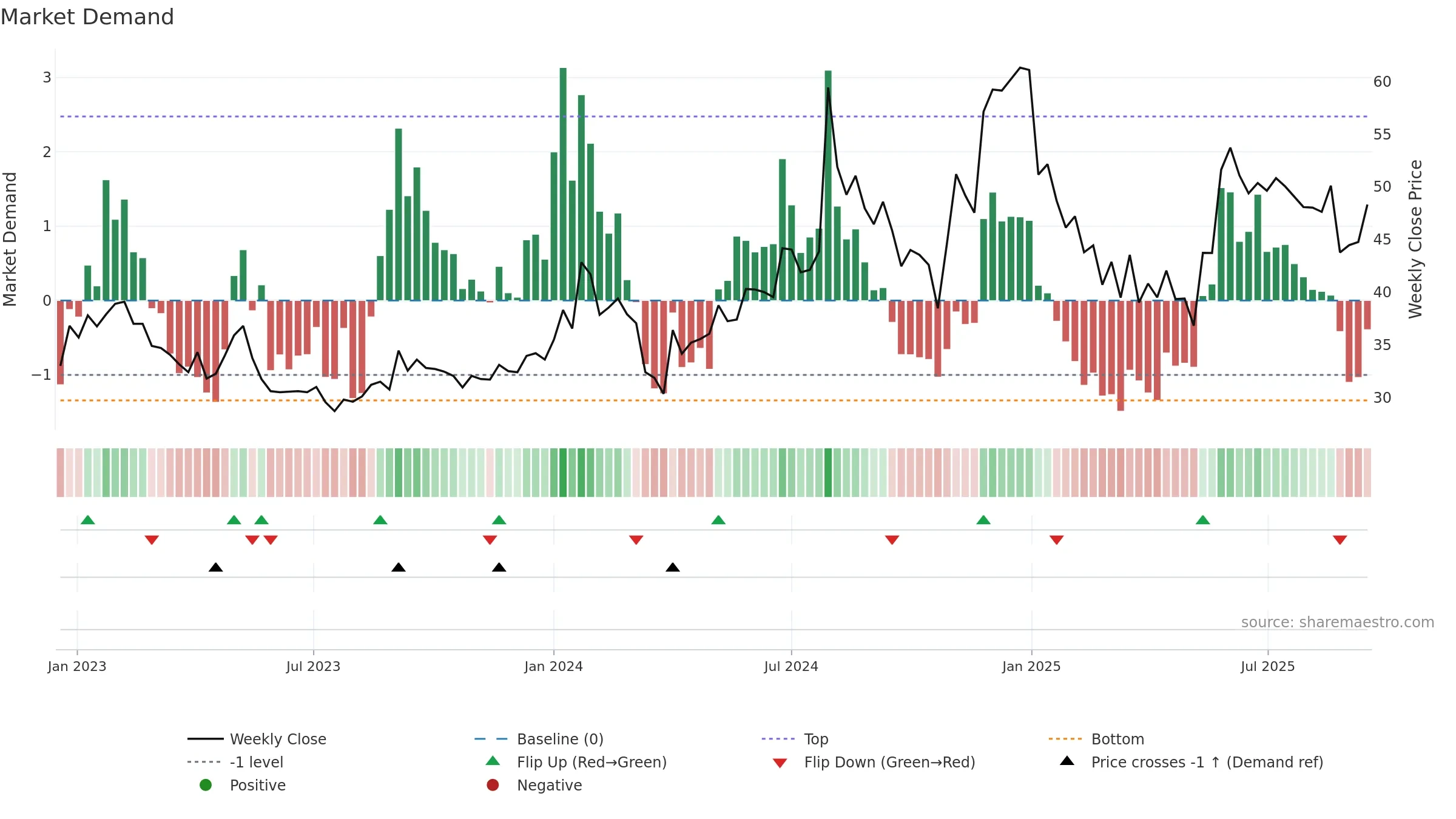
Task: Click the last red flip-down marker after Jul 2025
Action: point(1340,540)
